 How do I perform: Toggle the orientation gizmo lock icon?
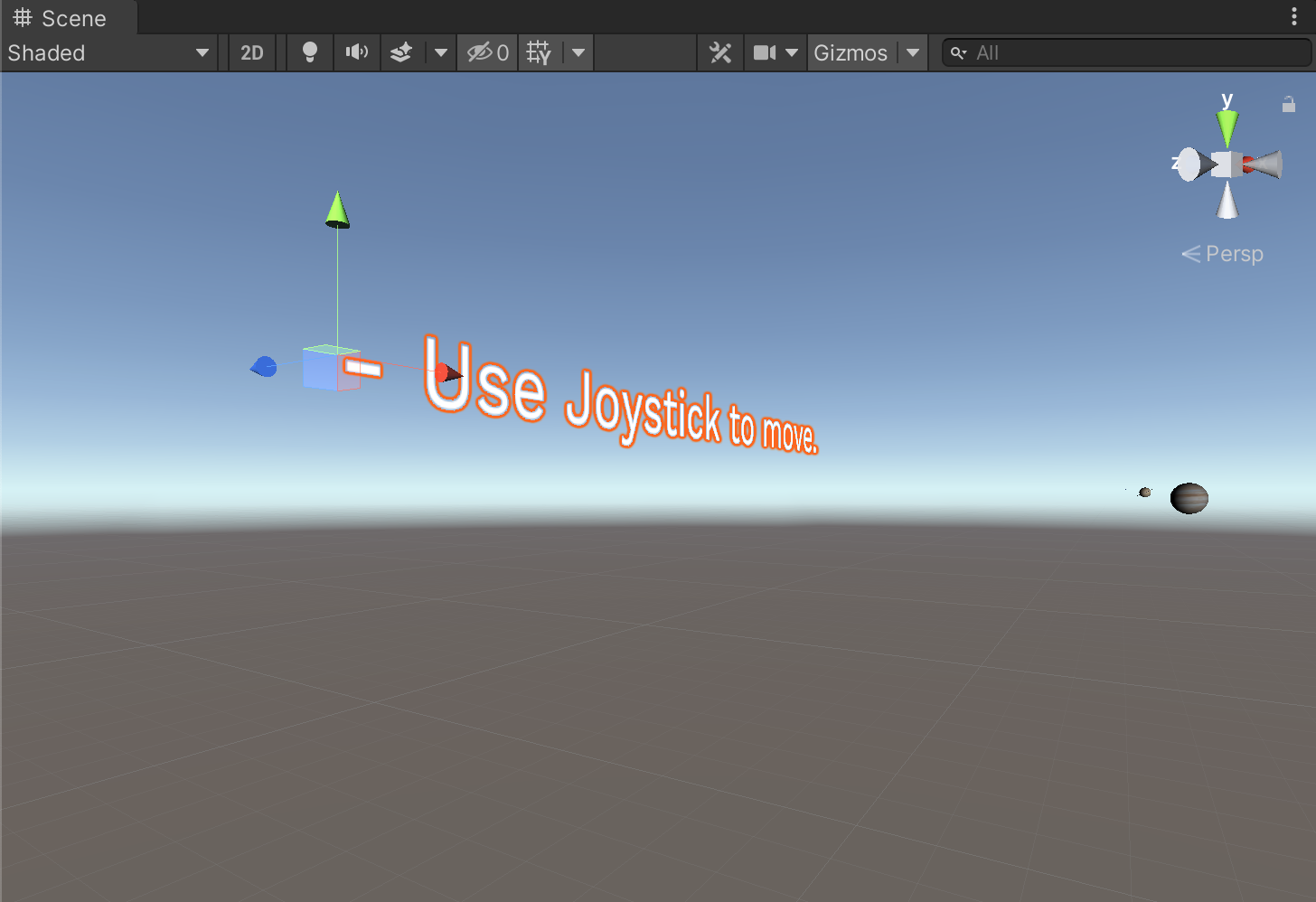pos(1289,105)
